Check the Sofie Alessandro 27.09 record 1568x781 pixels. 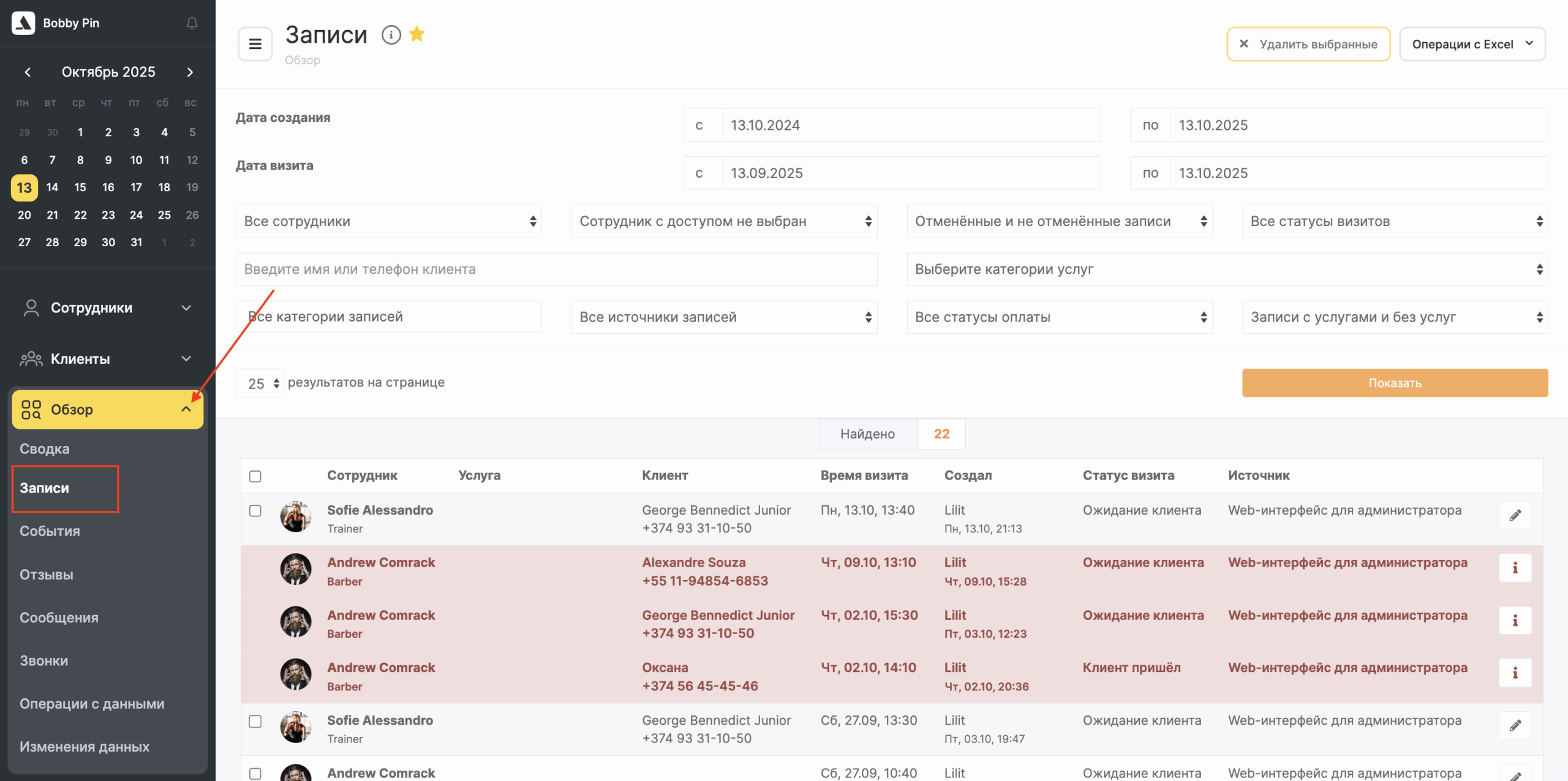coord(255,721)
